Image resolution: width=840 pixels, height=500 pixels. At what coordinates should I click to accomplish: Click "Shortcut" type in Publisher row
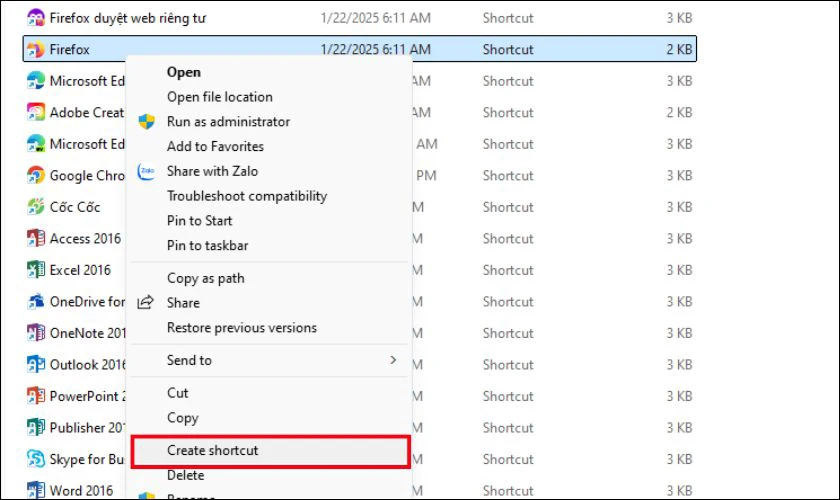(508, 428)
